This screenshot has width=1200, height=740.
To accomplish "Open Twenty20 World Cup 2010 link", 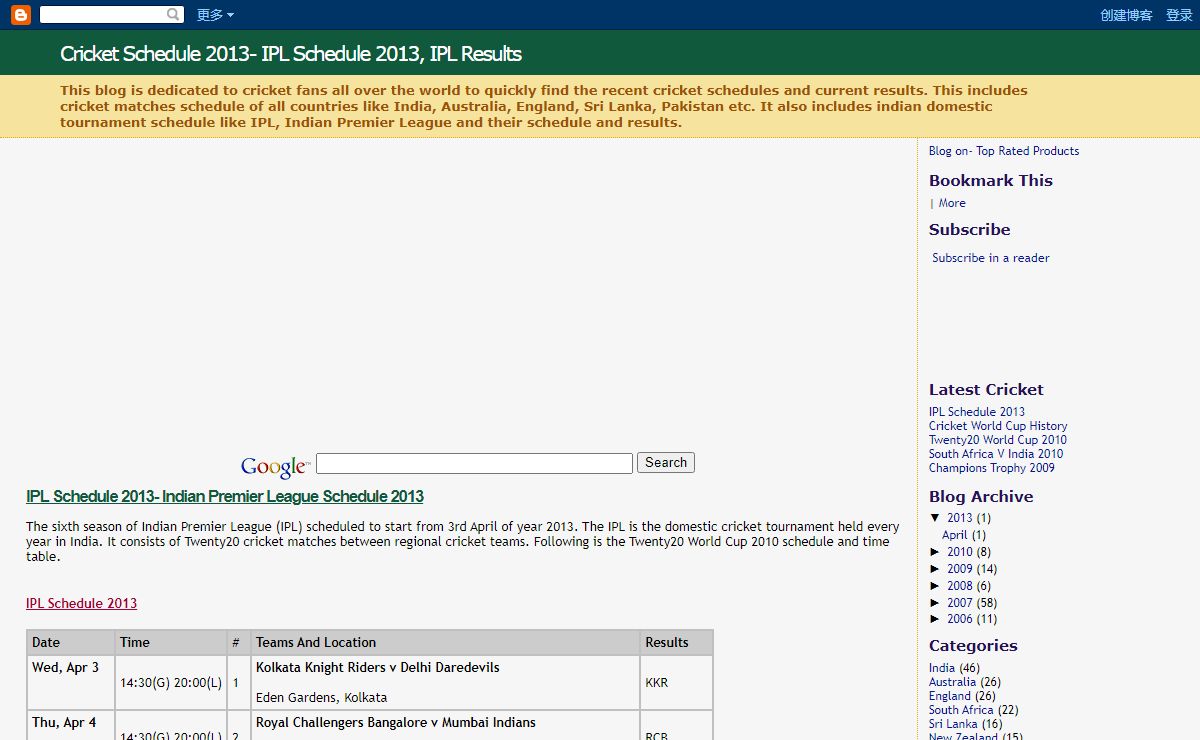I will (x=998, y=440).
